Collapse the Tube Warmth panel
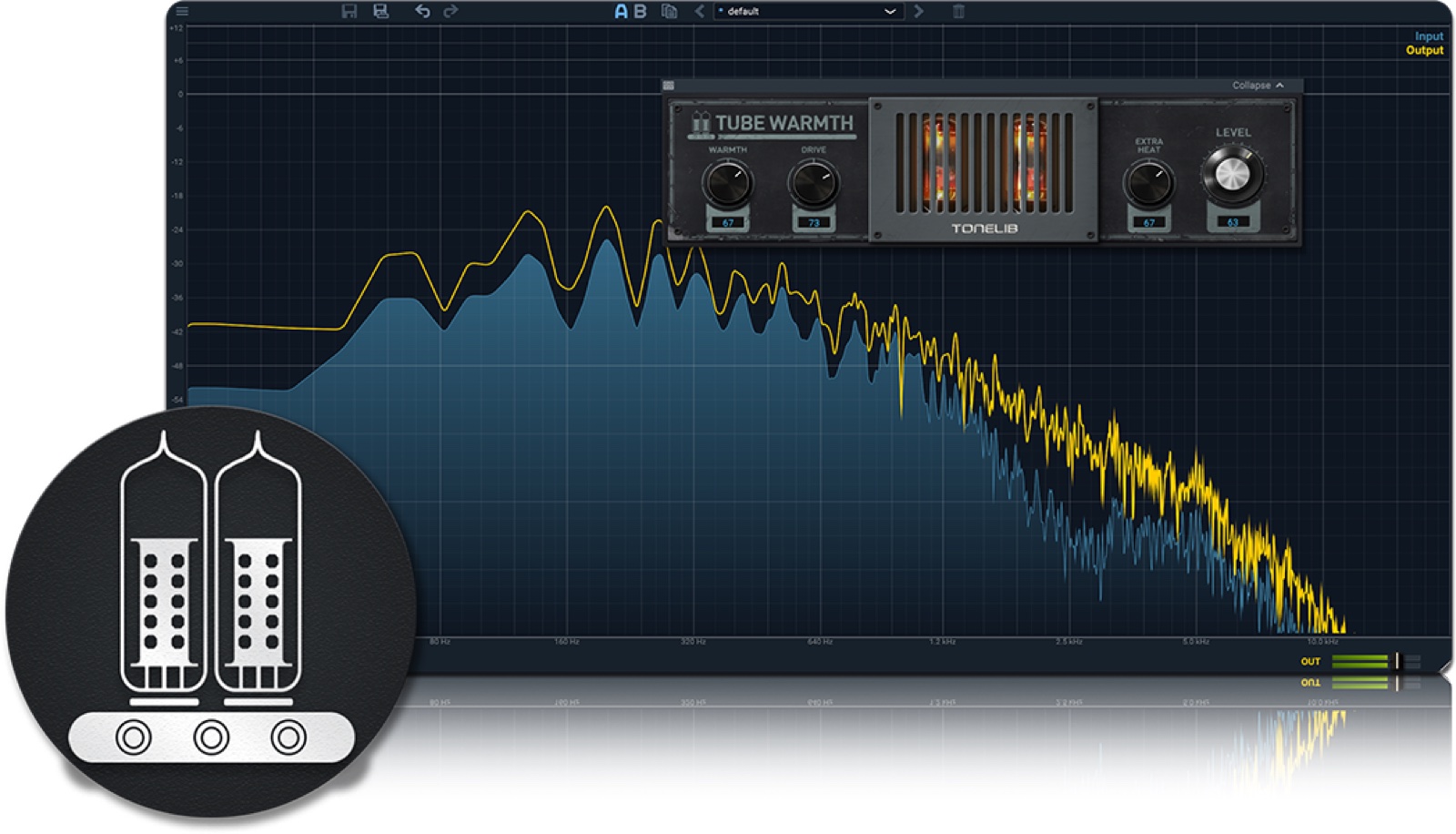 coord(1258,85)
